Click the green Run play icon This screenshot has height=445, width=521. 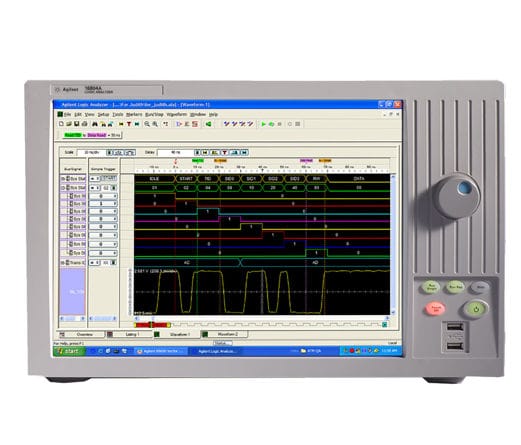[x=264, y=124]
